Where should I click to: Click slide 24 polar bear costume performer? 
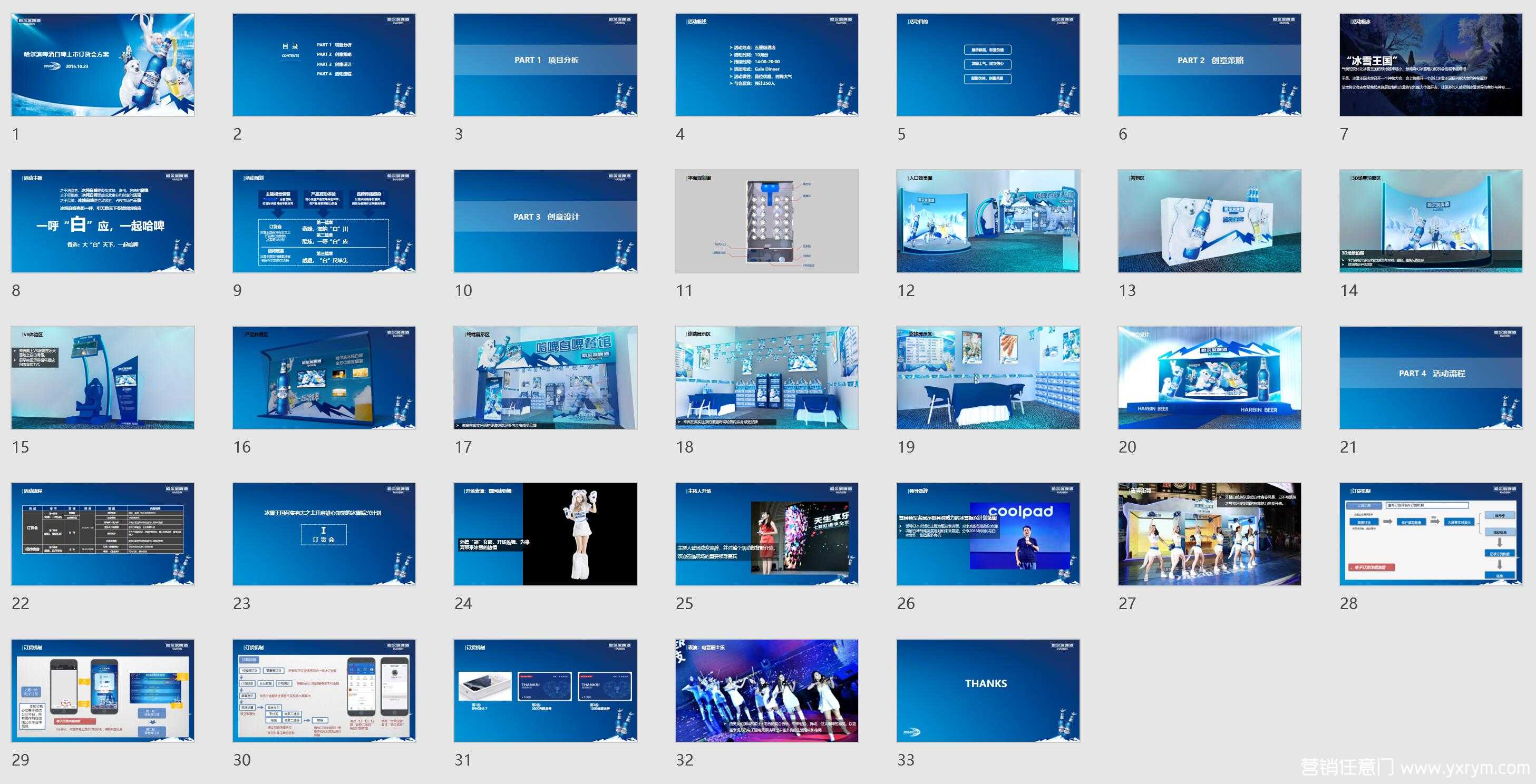pos(545,534)
